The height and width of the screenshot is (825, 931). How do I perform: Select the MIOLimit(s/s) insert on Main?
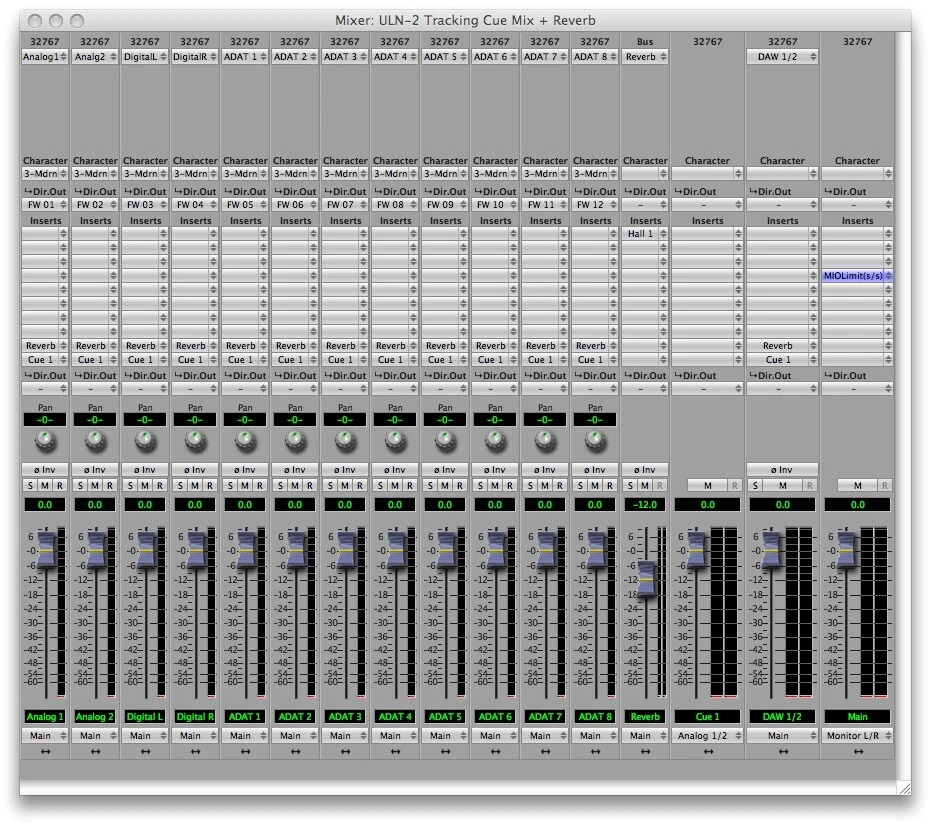click(x=853, y=275)
